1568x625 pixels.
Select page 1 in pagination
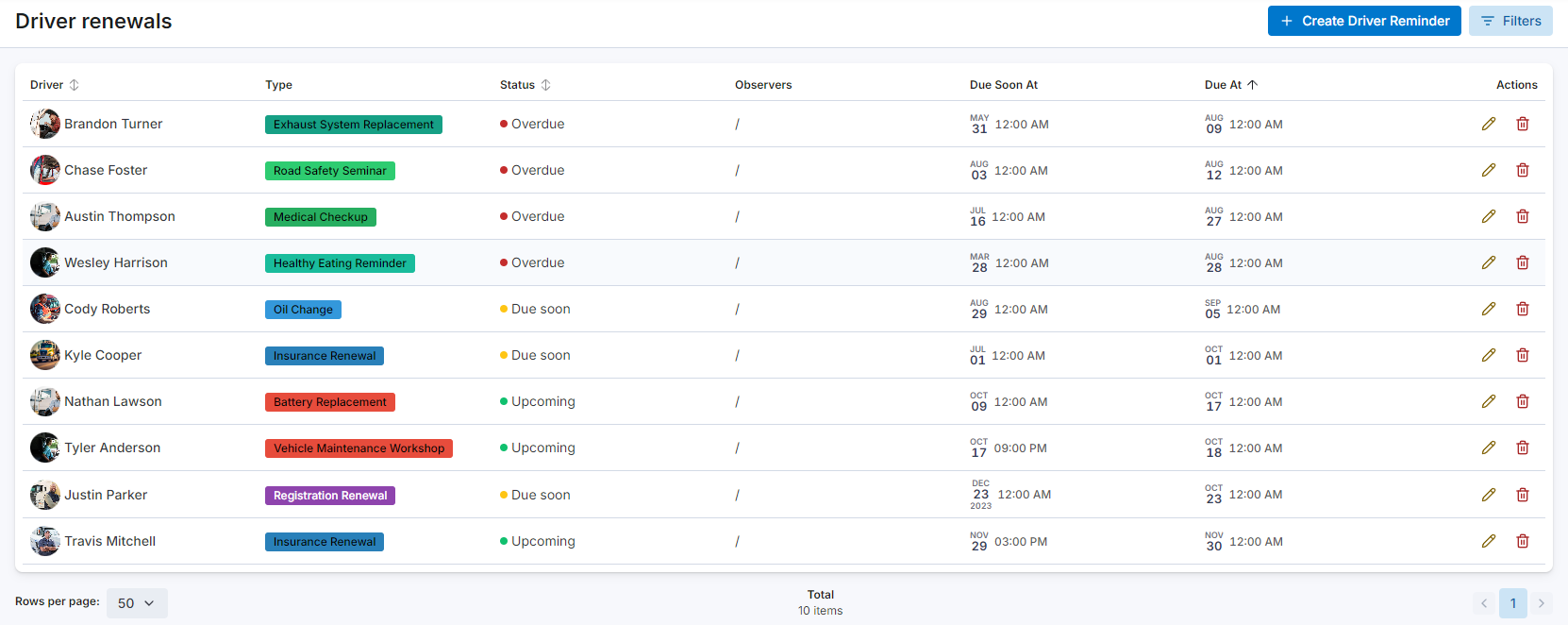[1512, 603]
